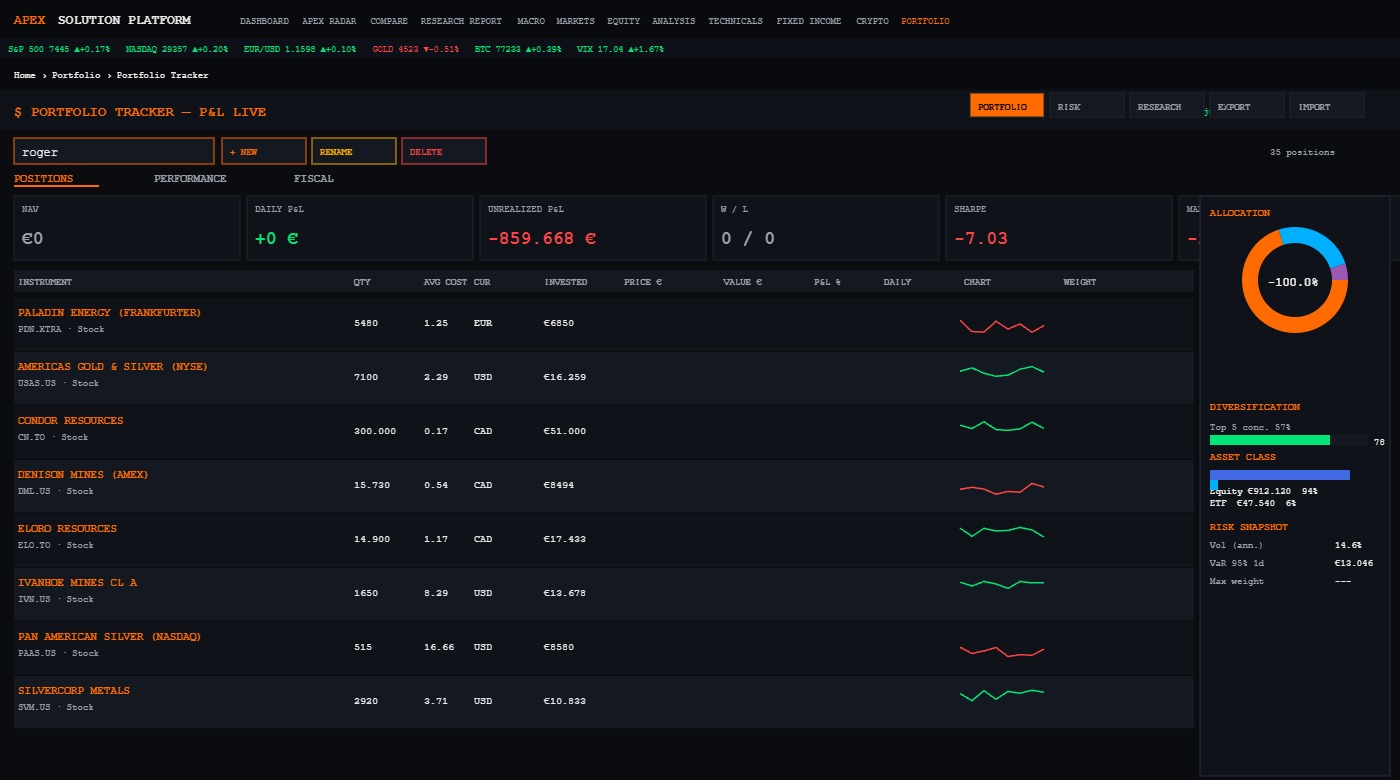
Task: Open the Dashboard menu item
Action: pyautogui.click(x=264, y=21)
